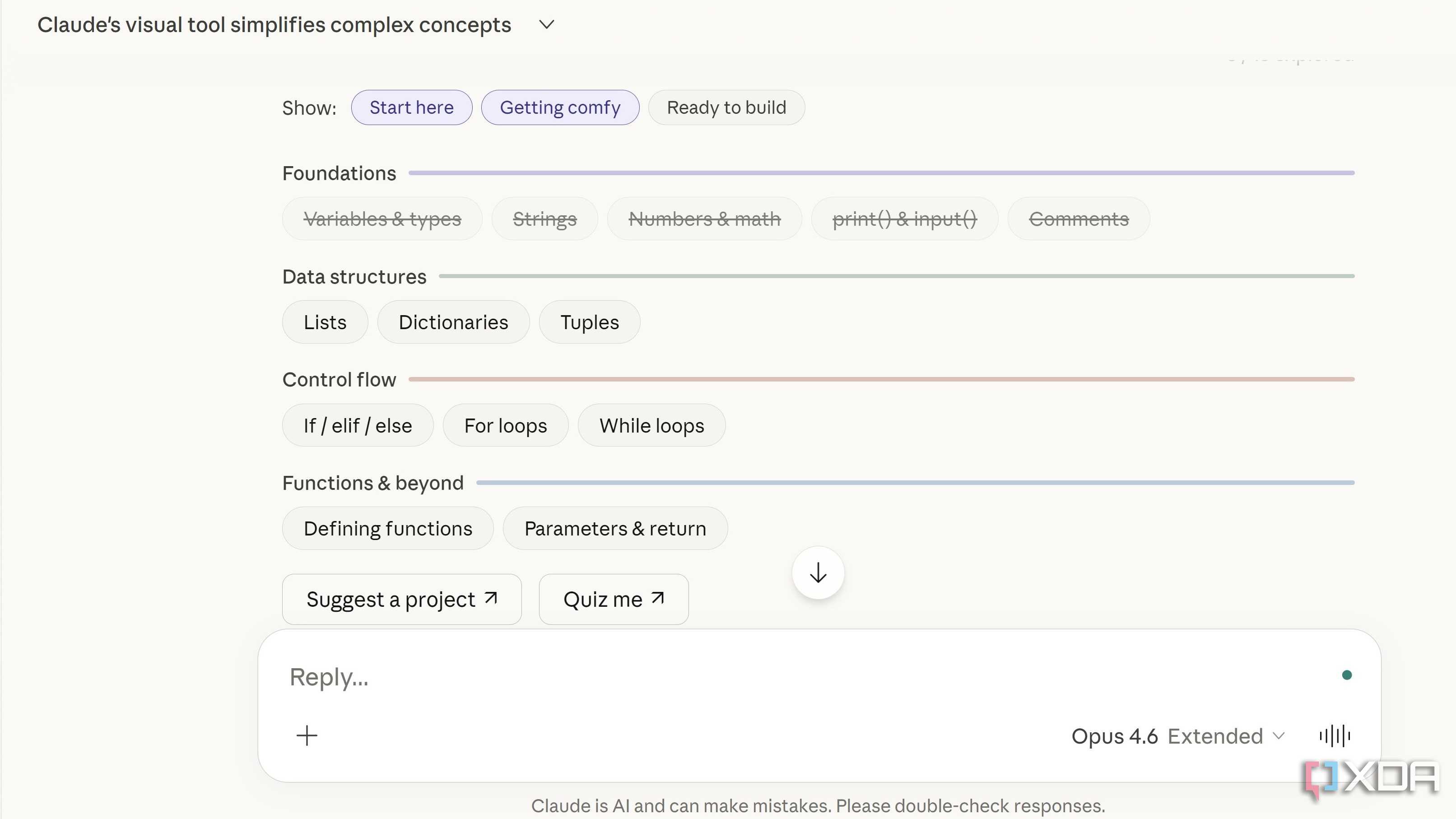1456x819 pixels.
Task: Click the Data structures section heading
Action: click(x=354, y=276)
